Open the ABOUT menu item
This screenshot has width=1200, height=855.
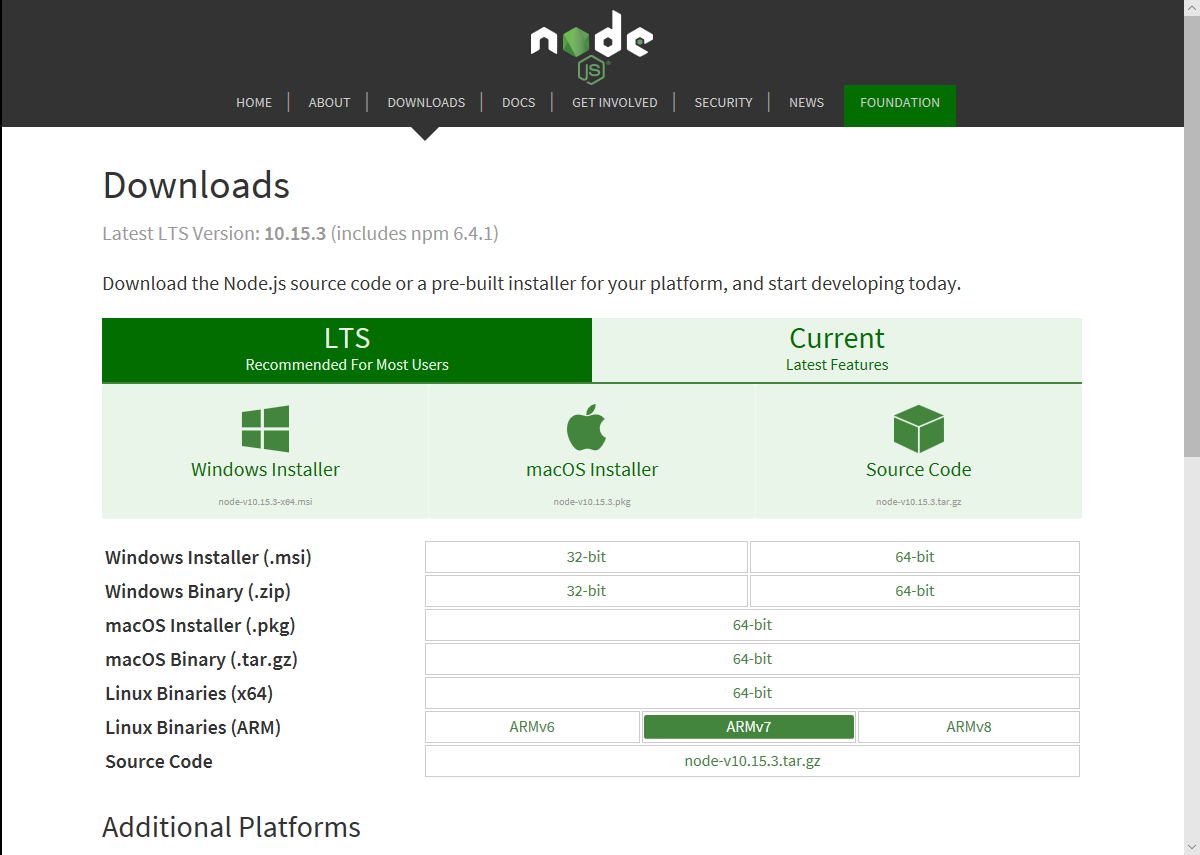tap(329, 103)
